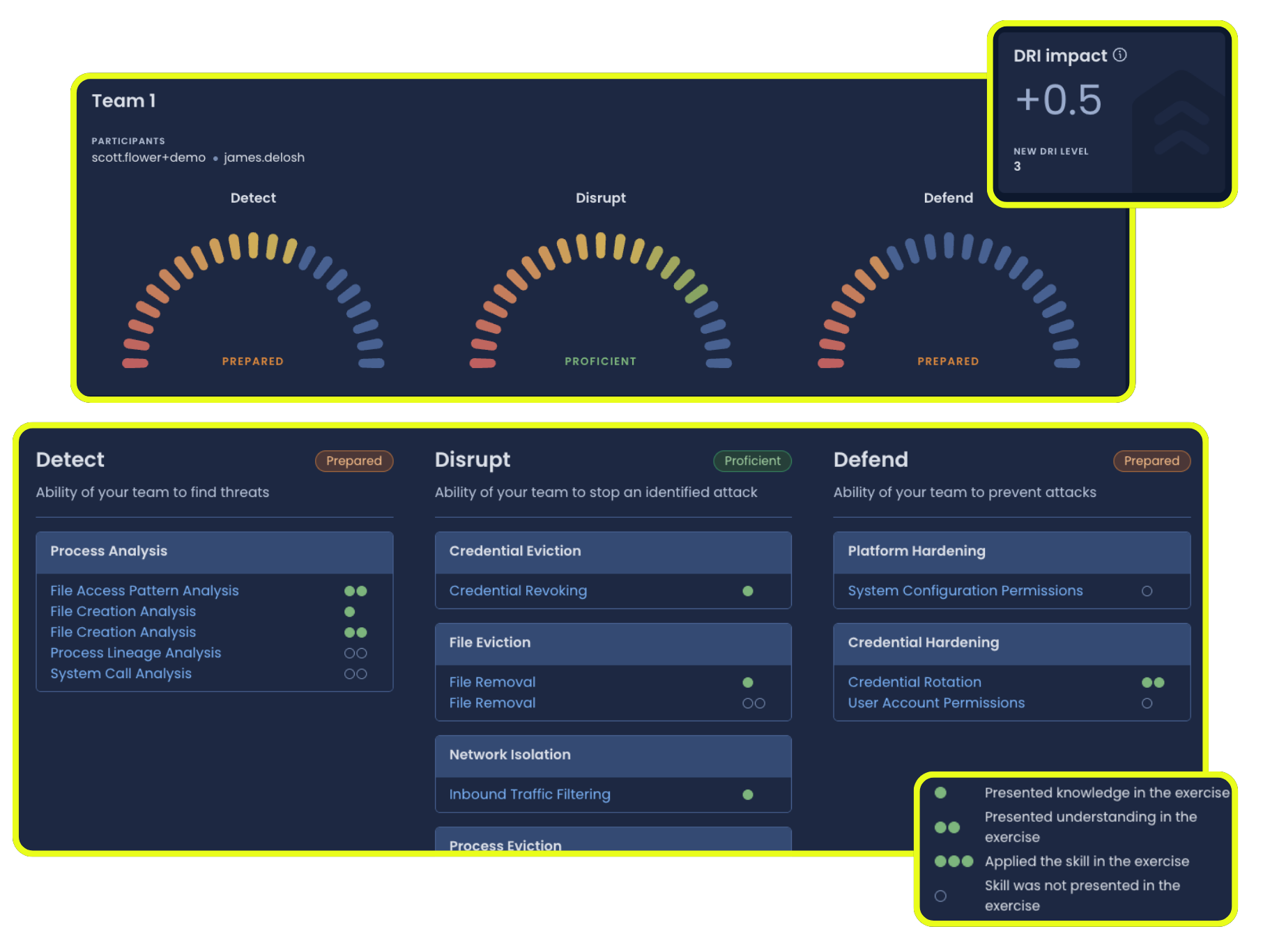Click the empty circle icon for skill not presented
The width and height of the screenshot is (1270, 952).
coord(940,896)
